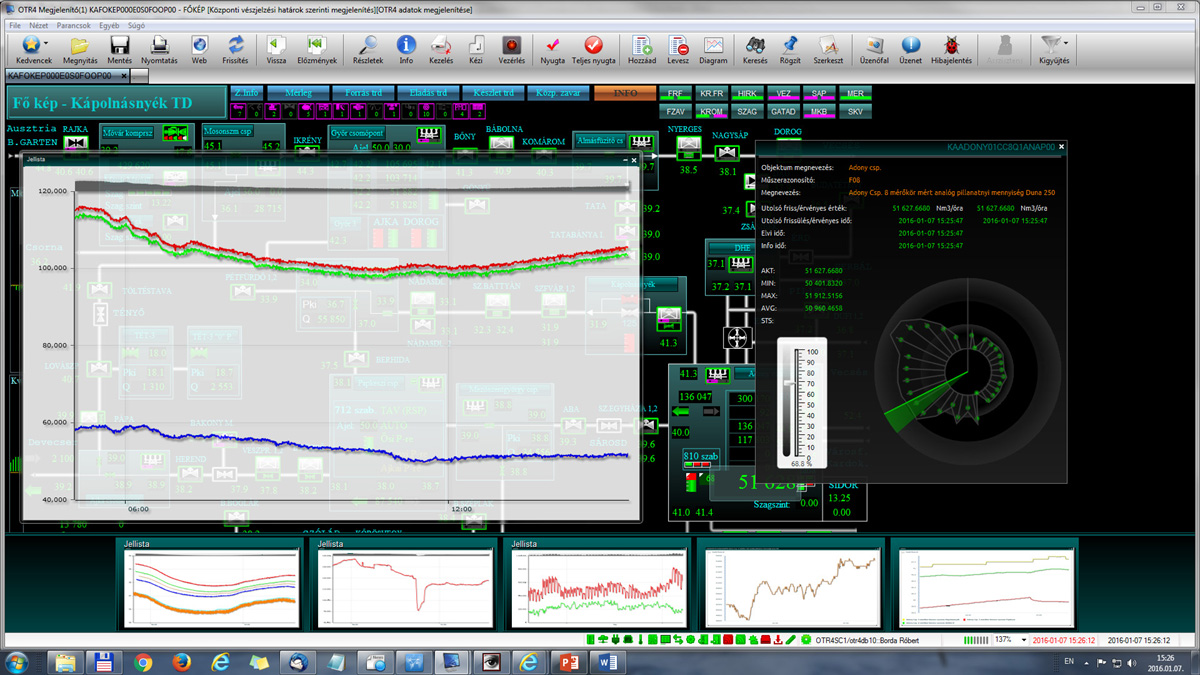Open the Kedvencek favorites toolbar button
1200x675 pixels.
tap(34, 49)
